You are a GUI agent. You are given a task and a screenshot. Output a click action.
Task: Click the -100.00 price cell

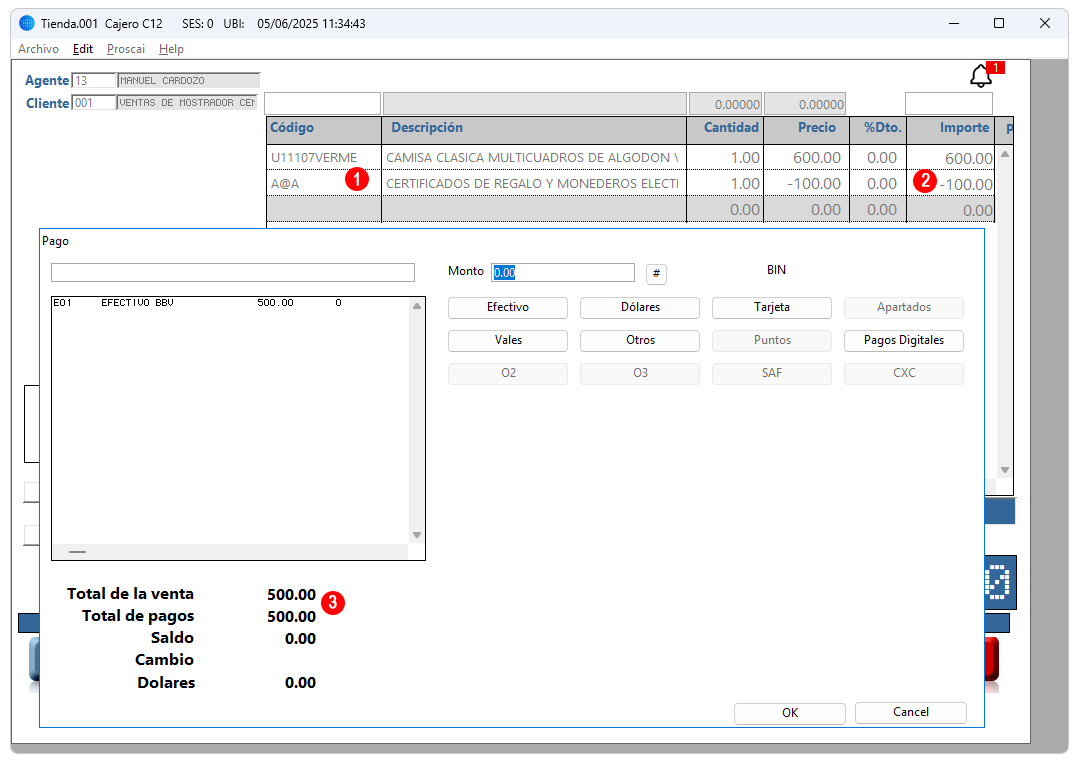[807, 184]
